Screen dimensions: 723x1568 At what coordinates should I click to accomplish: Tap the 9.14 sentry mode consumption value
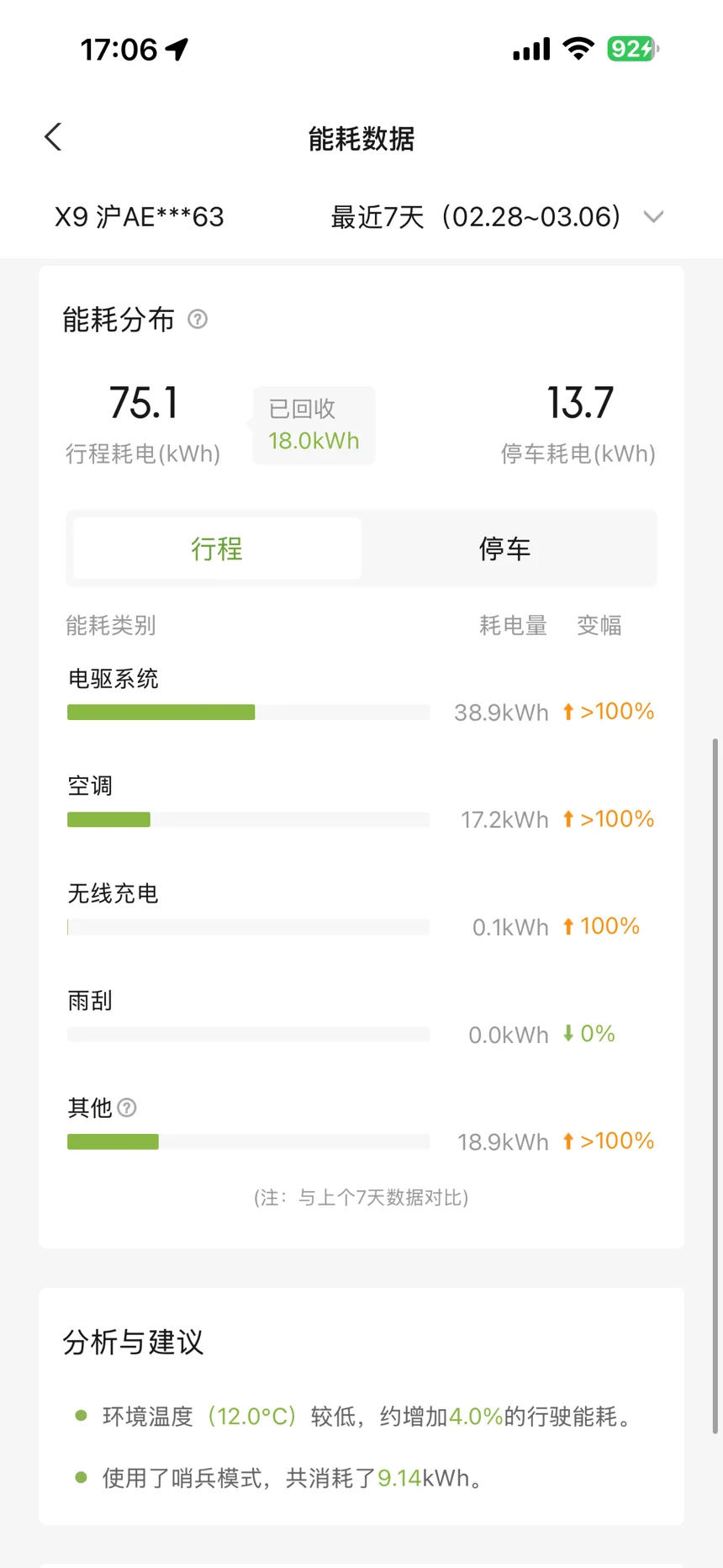point(399,1478)
